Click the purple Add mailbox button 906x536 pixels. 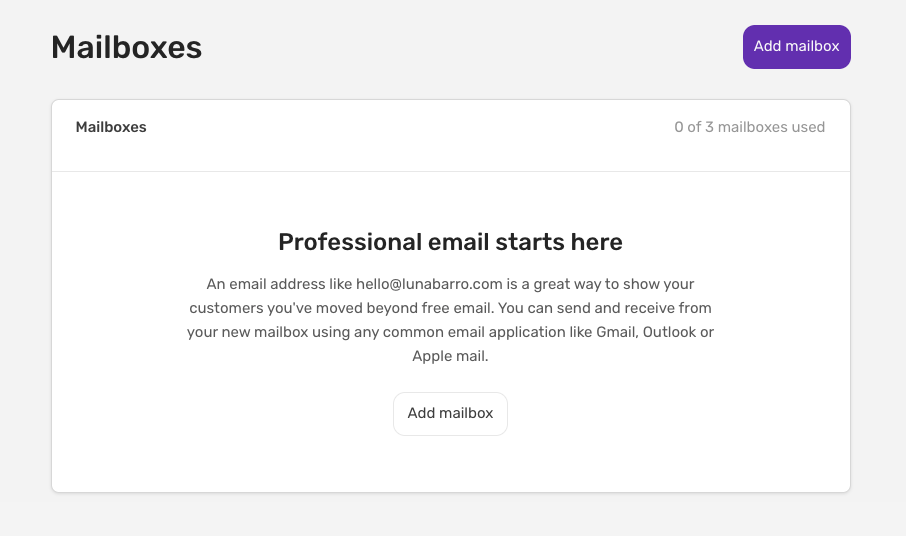tap(796, 47)
